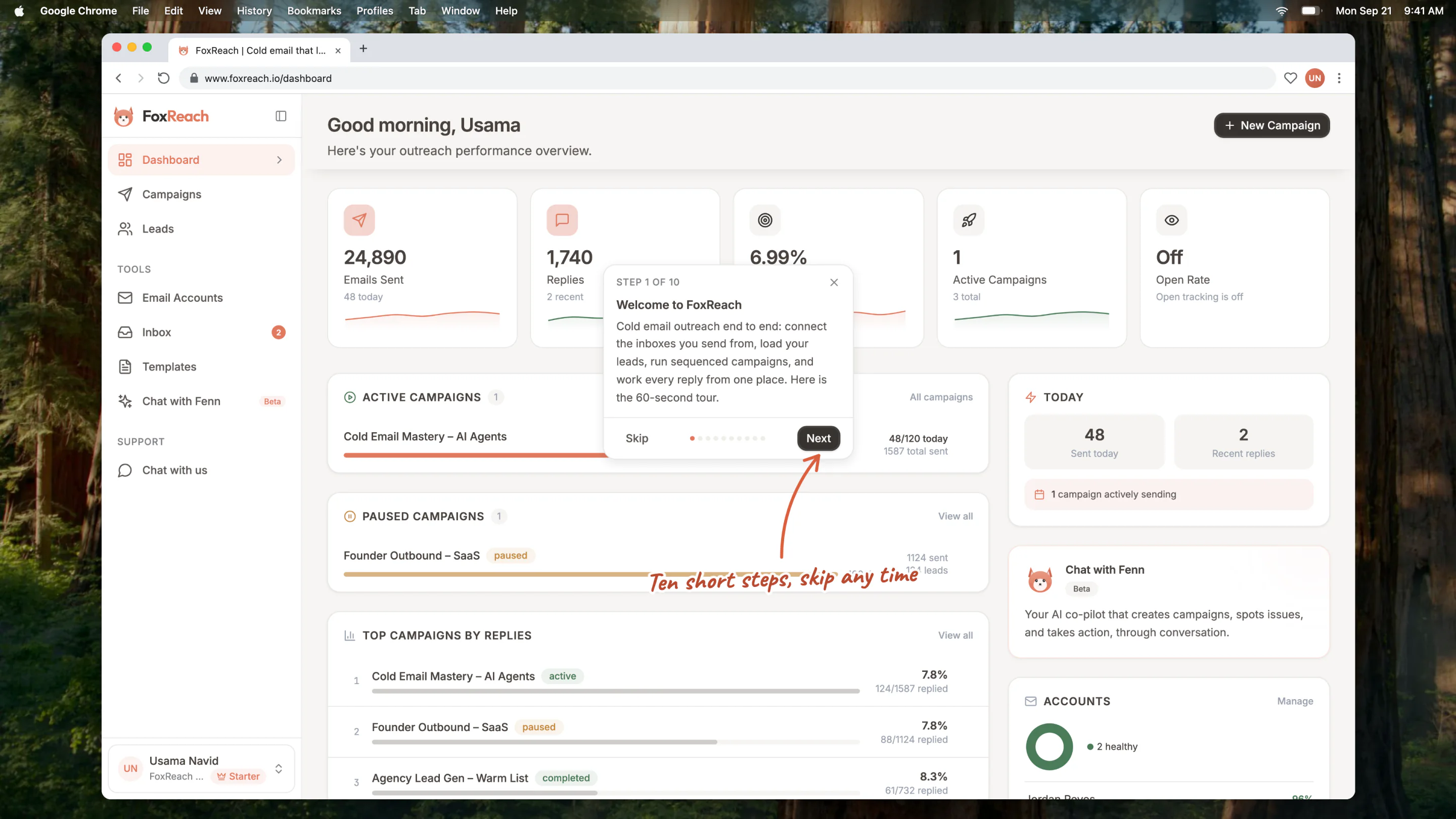
Task: Expand the Dashboard chevron arrow
Action: (x=279, y=160)
